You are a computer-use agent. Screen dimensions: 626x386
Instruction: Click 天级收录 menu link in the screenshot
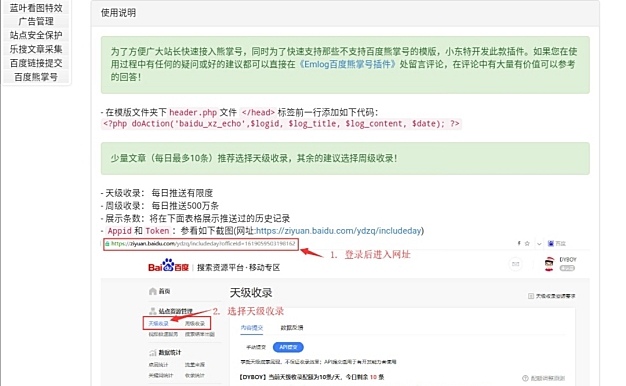tap(158, 324)
